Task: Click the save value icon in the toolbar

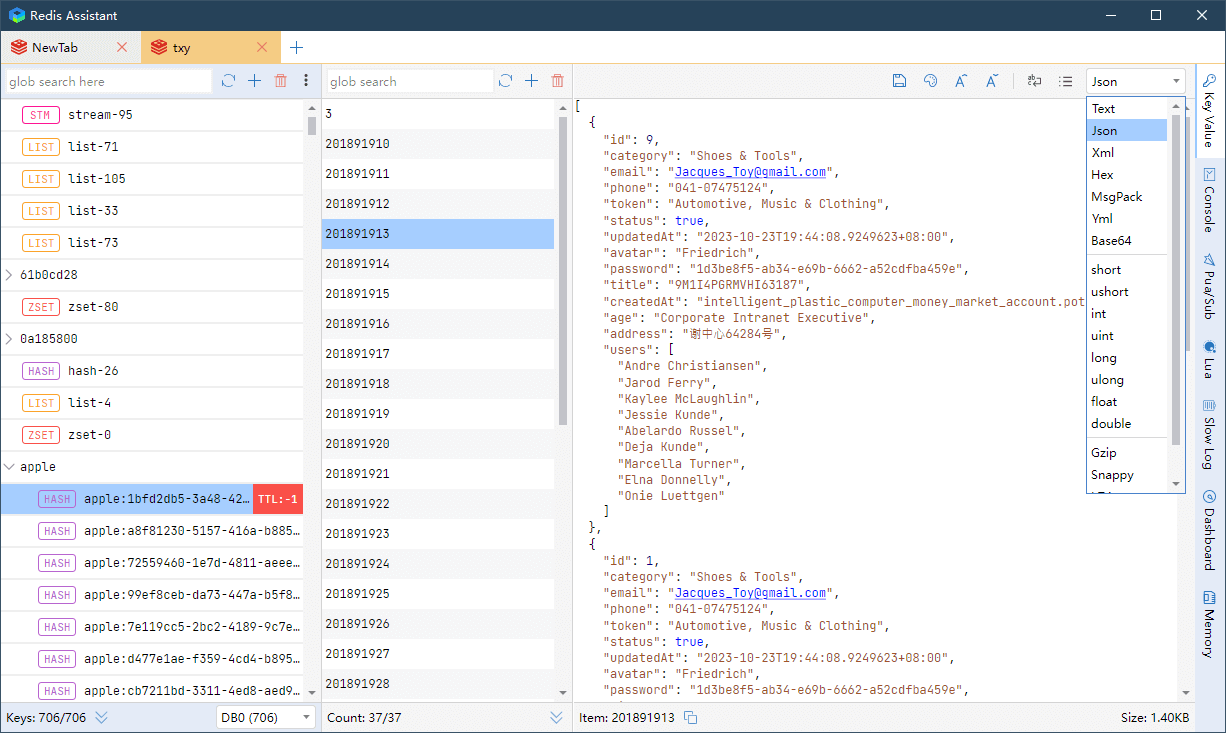Action: click(899, 81)
